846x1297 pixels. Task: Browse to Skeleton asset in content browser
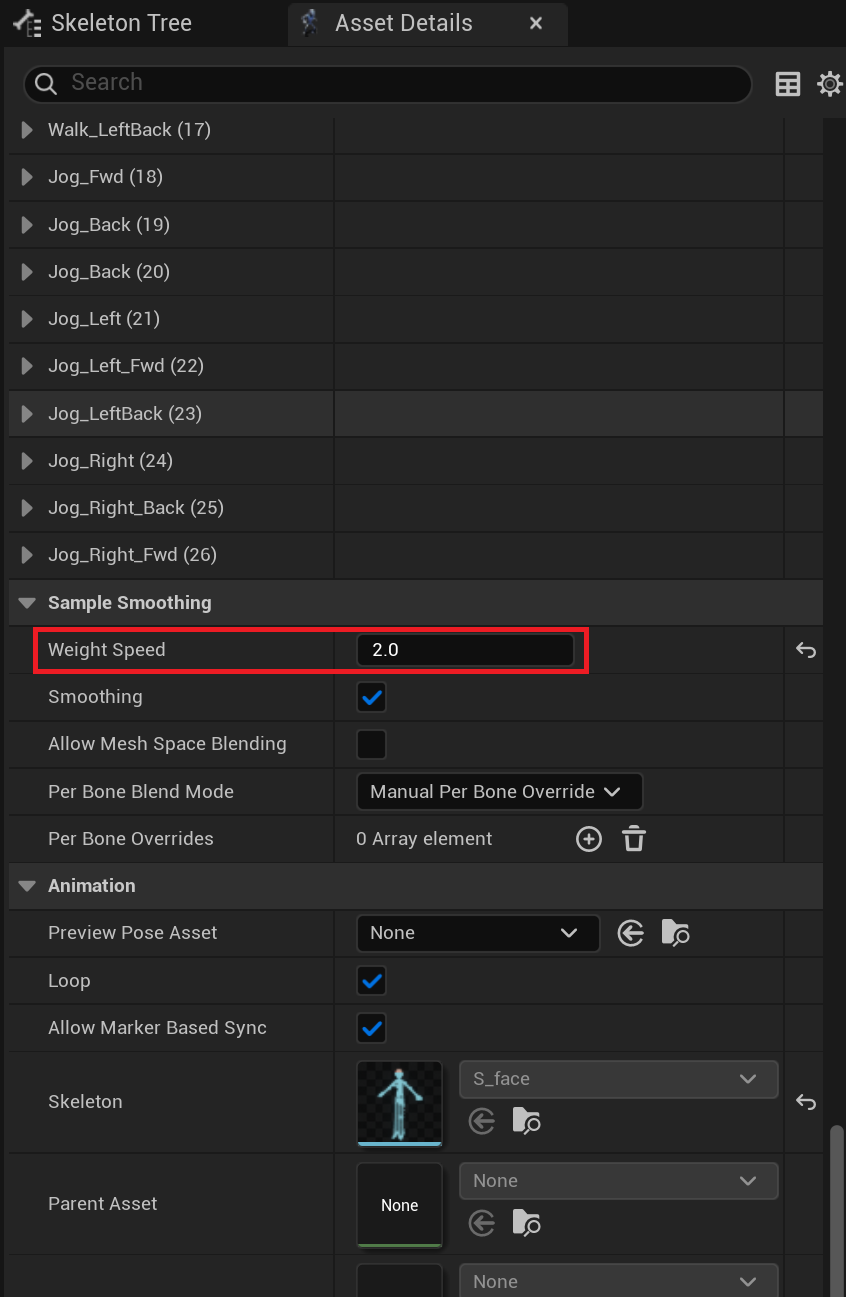[527, 1121]
